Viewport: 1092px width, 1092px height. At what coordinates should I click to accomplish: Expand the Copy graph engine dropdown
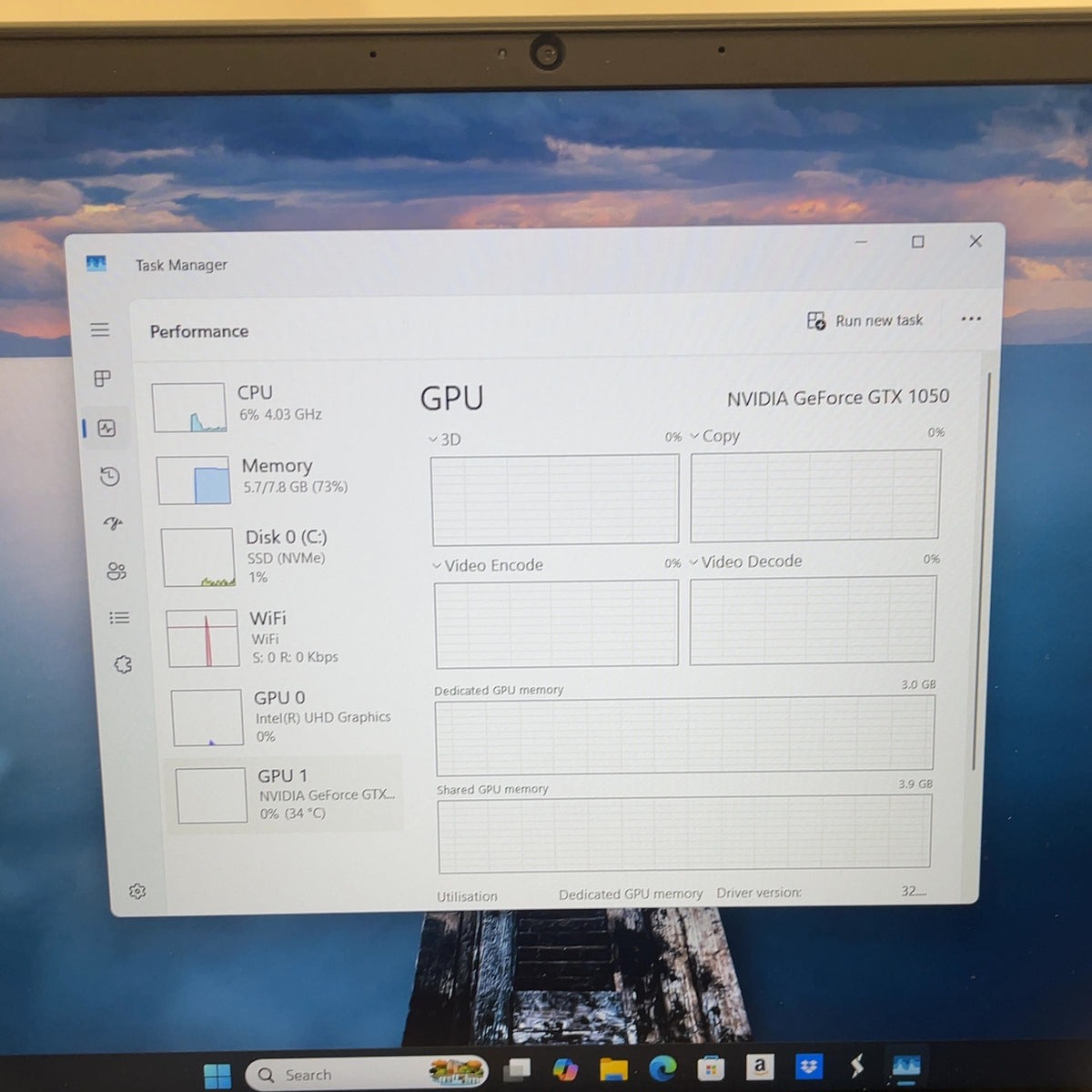point(715,436)
